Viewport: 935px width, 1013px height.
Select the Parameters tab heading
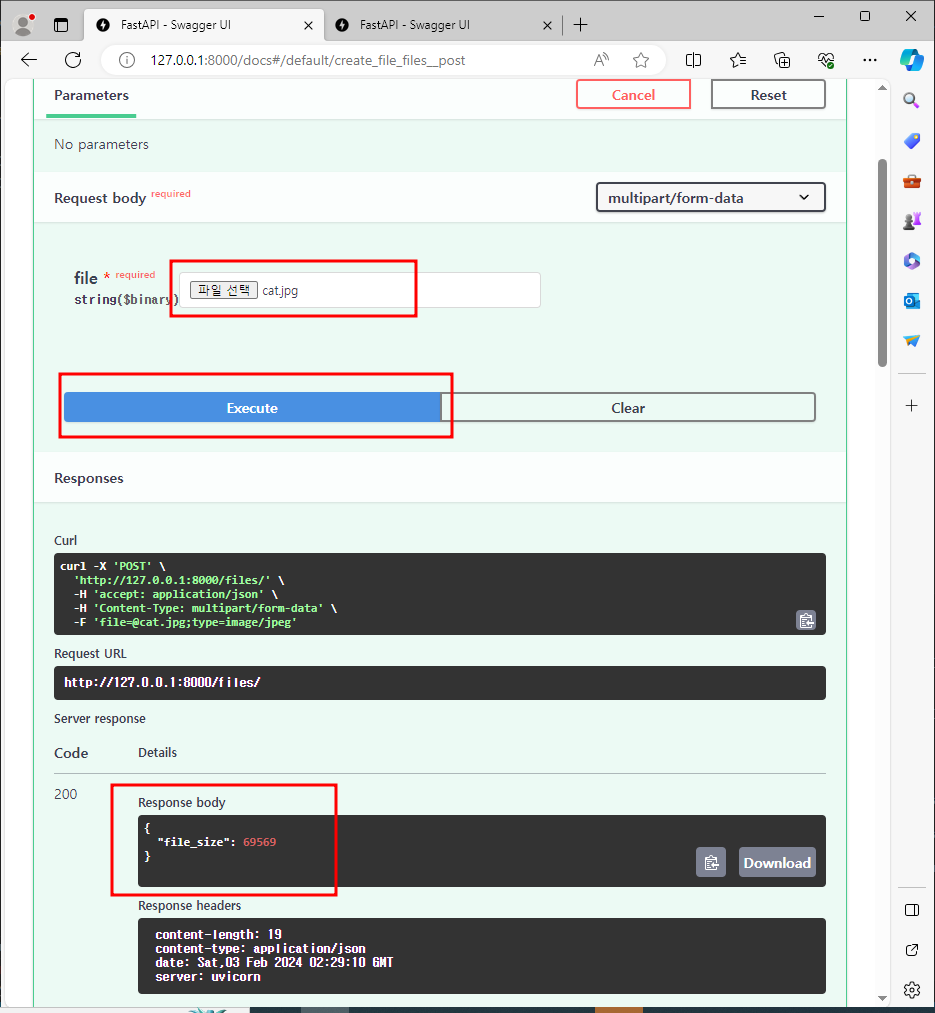[x=91, y=96]
